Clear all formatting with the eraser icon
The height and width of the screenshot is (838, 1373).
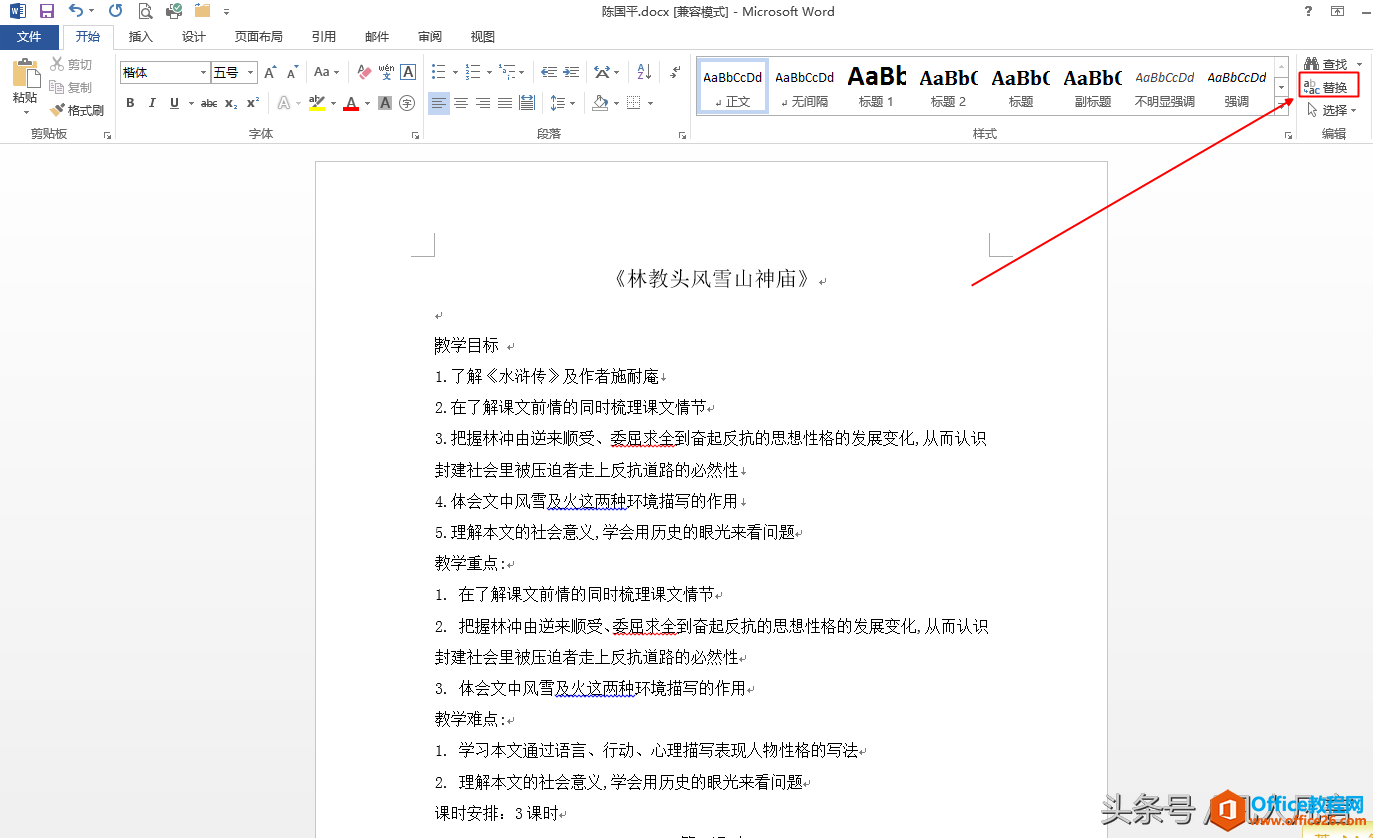coord(364,73)
